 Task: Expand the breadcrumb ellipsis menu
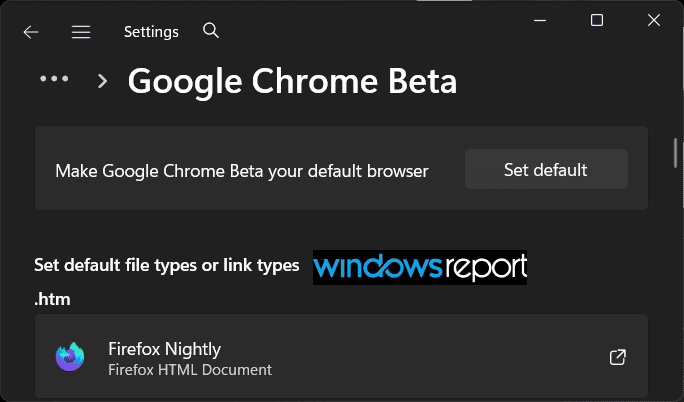pyautogui.click(x=54, y=79)
